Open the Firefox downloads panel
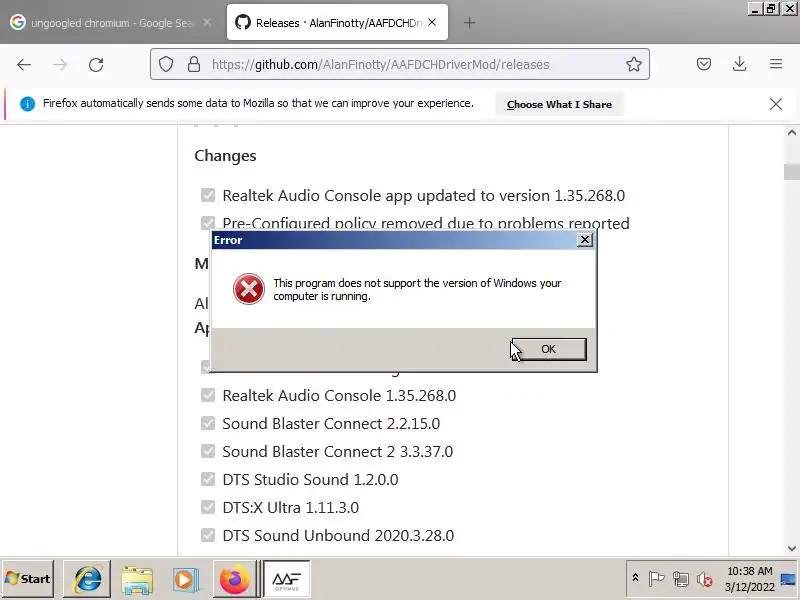800x600 pixels. (x=740, y=64)
